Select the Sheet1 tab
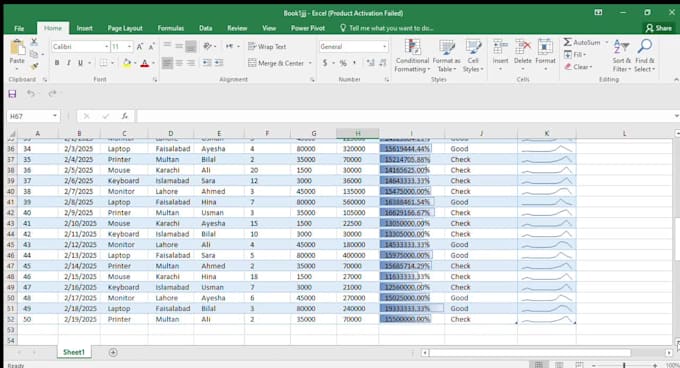This screenshot has height=368, width=680. (x=74, y=352)
